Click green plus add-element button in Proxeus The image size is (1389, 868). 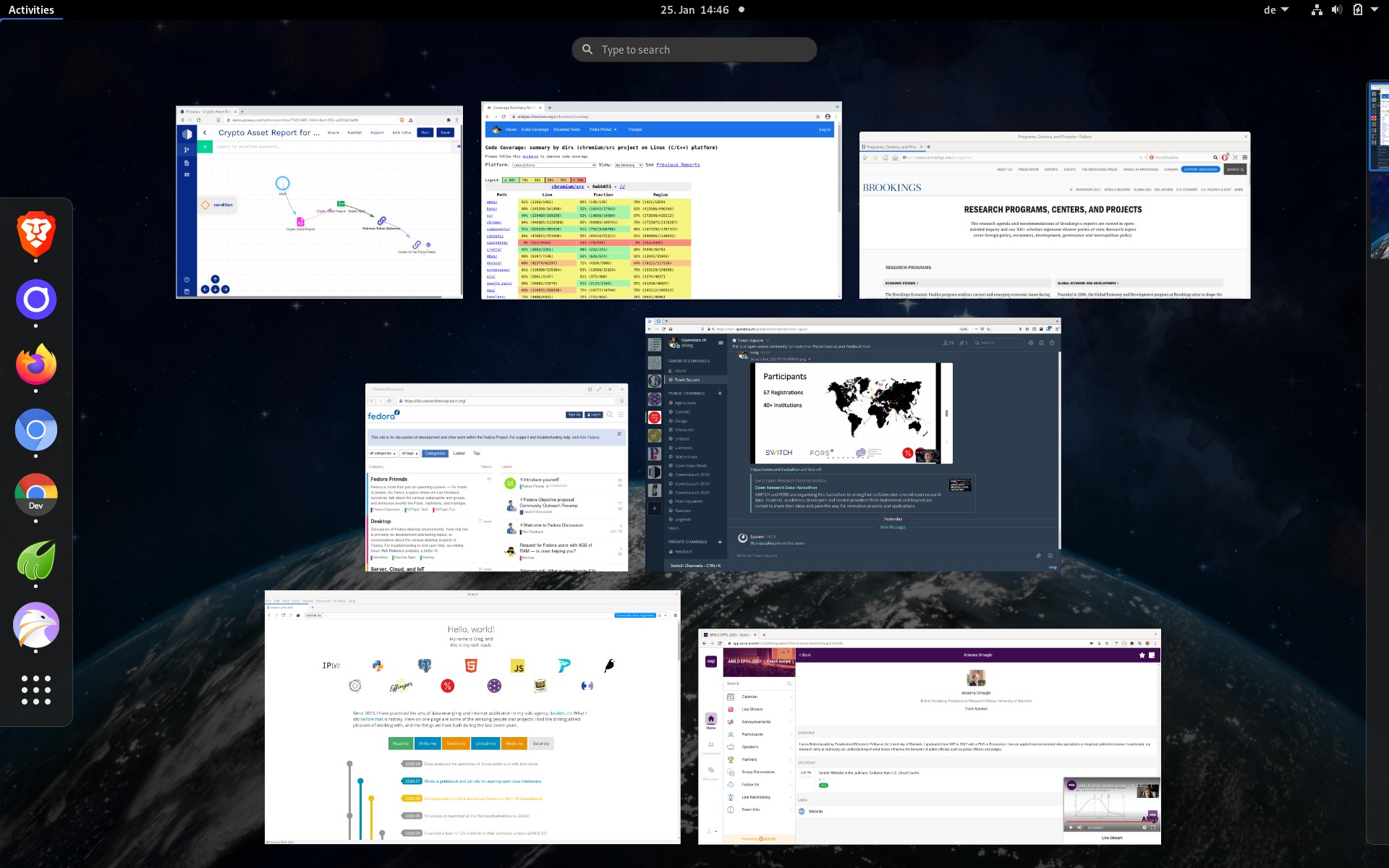(205, 147)
